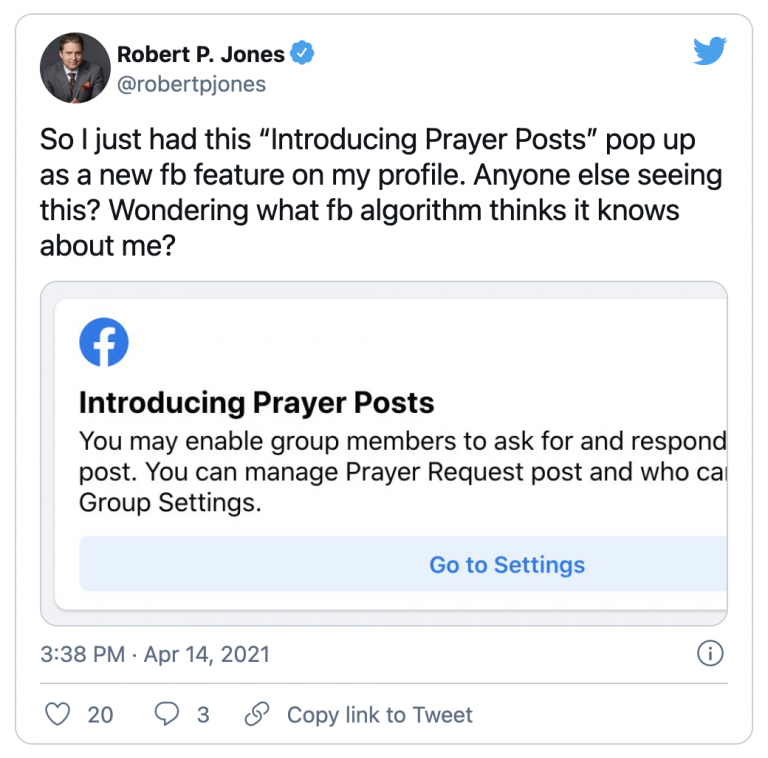Click the prayer posts description text in image
This screenshot has width=768, height=758.
point(403,472)
